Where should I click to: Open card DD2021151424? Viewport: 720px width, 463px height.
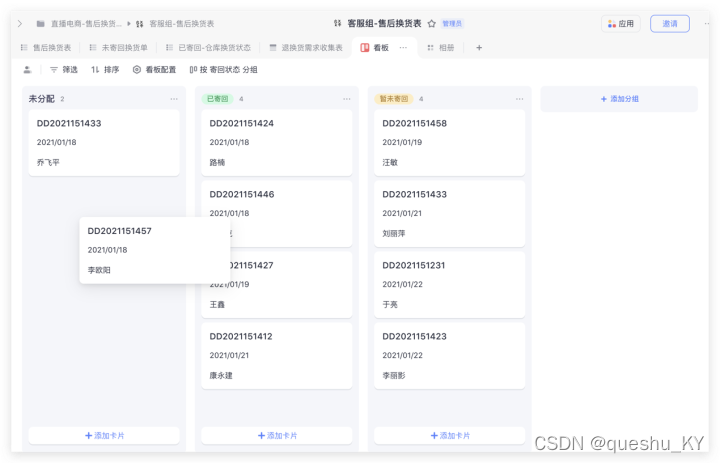(x=277, y=142)
